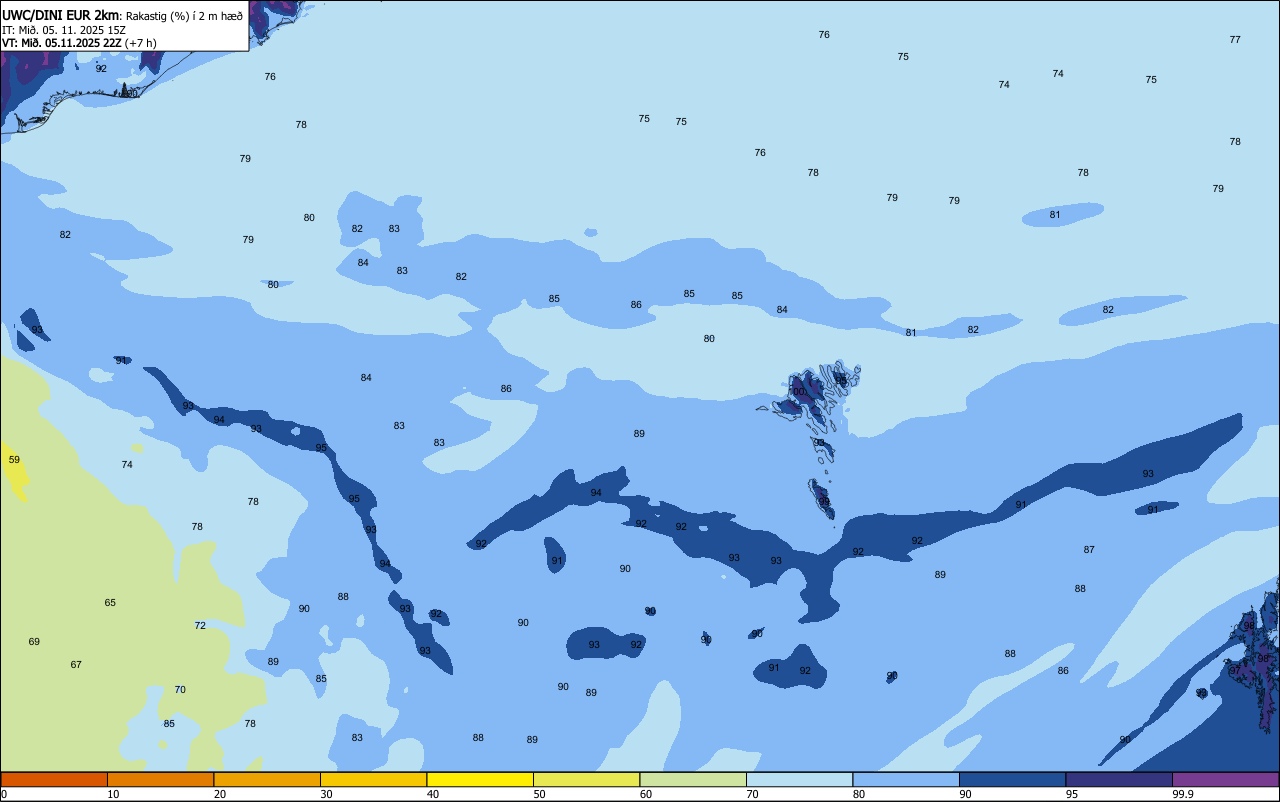This screenshot has height=802, width=1280.
Task: Click the 95–99.9 navy legend band
Action: click(x=1119, y=779)
